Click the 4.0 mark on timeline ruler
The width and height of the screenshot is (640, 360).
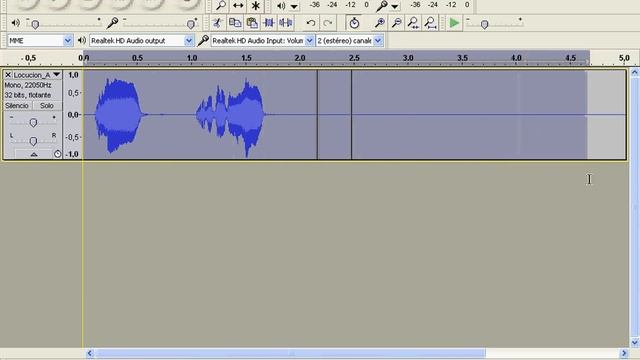[x=516, y=58]
